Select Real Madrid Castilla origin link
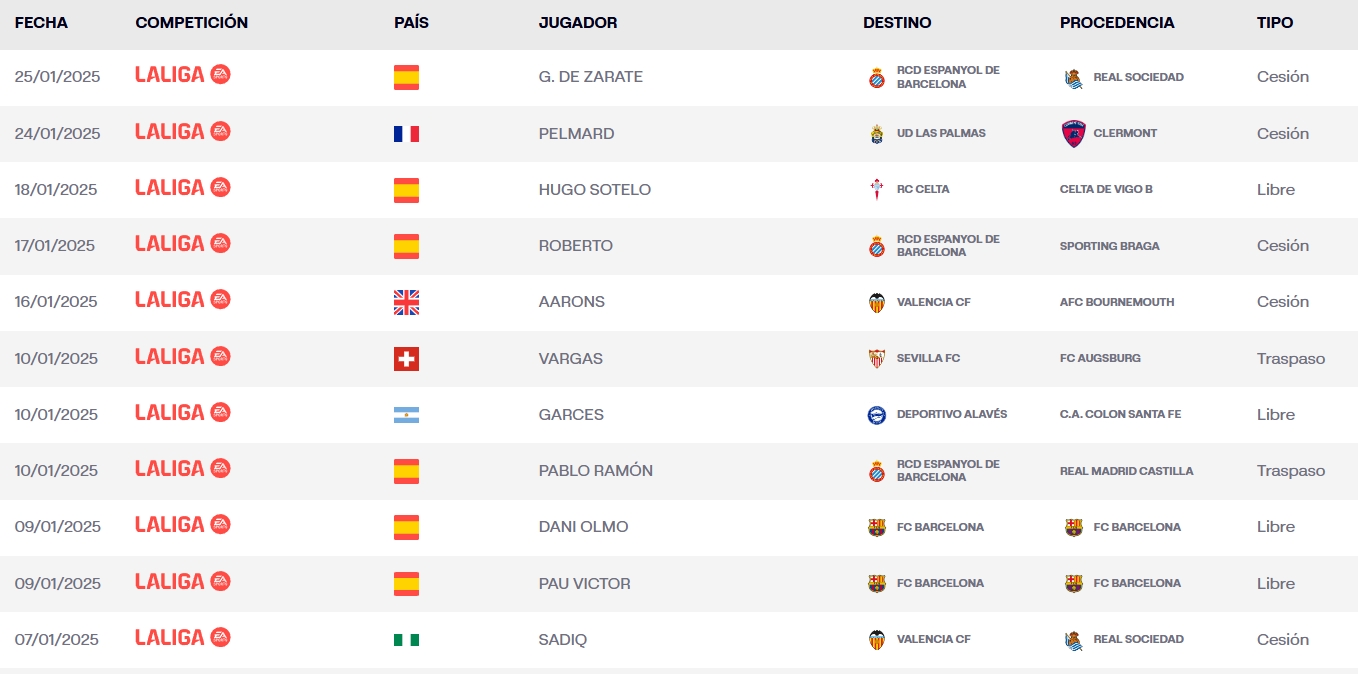Image resolution: width=1358 pixels, height=674 pixels. point(1126,471)
